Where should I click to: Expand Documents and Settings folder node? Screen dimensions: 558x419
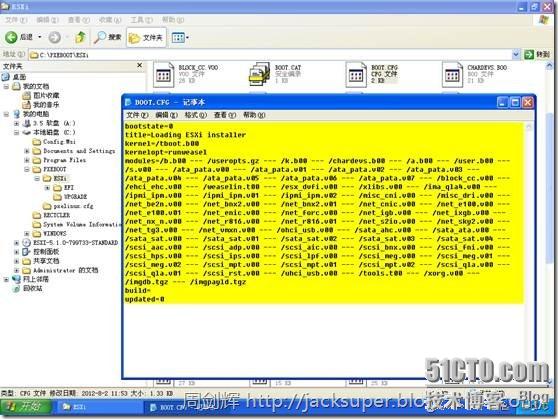tap(27, 151)
